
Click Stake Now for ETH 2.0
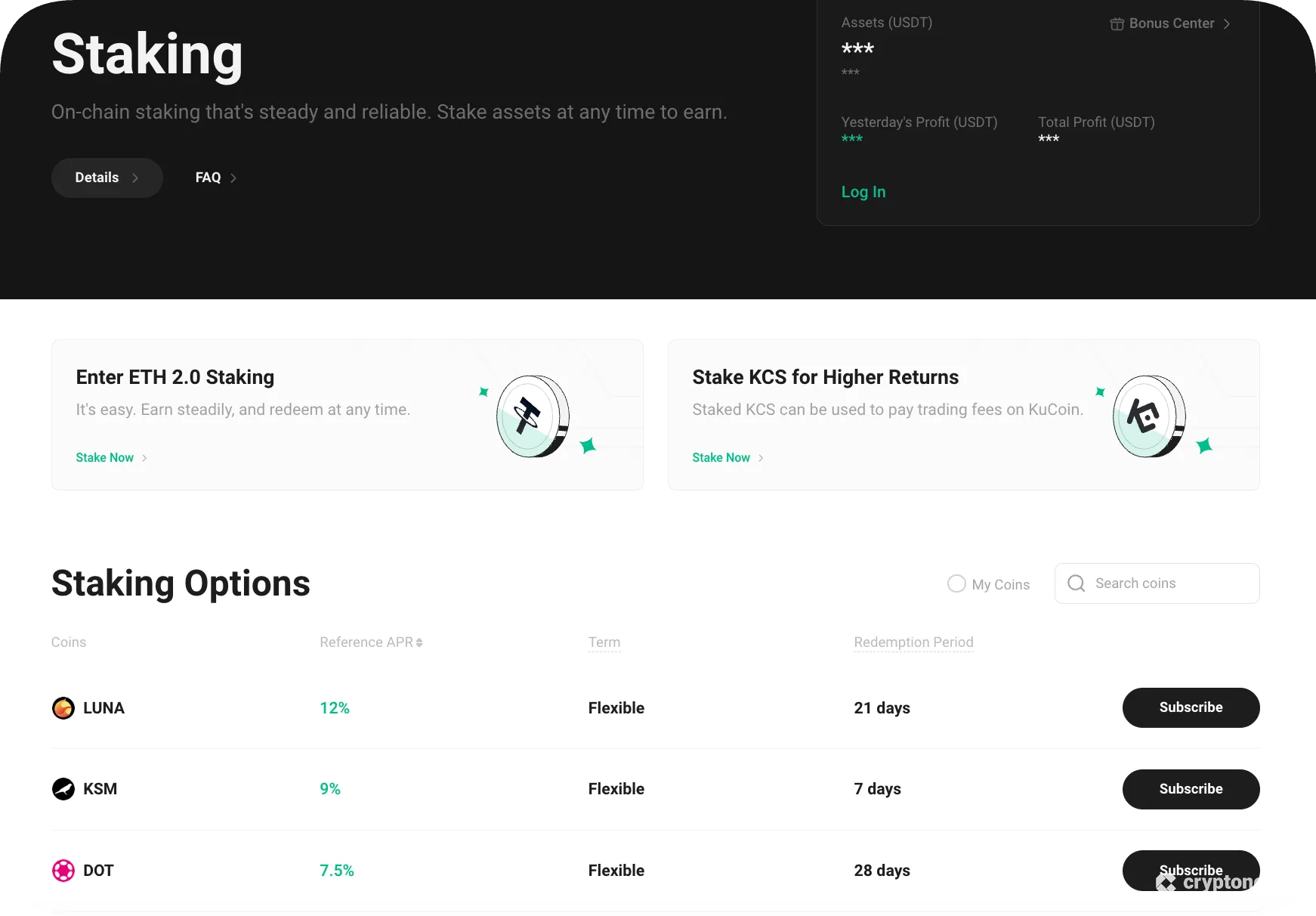click(104, 457)
